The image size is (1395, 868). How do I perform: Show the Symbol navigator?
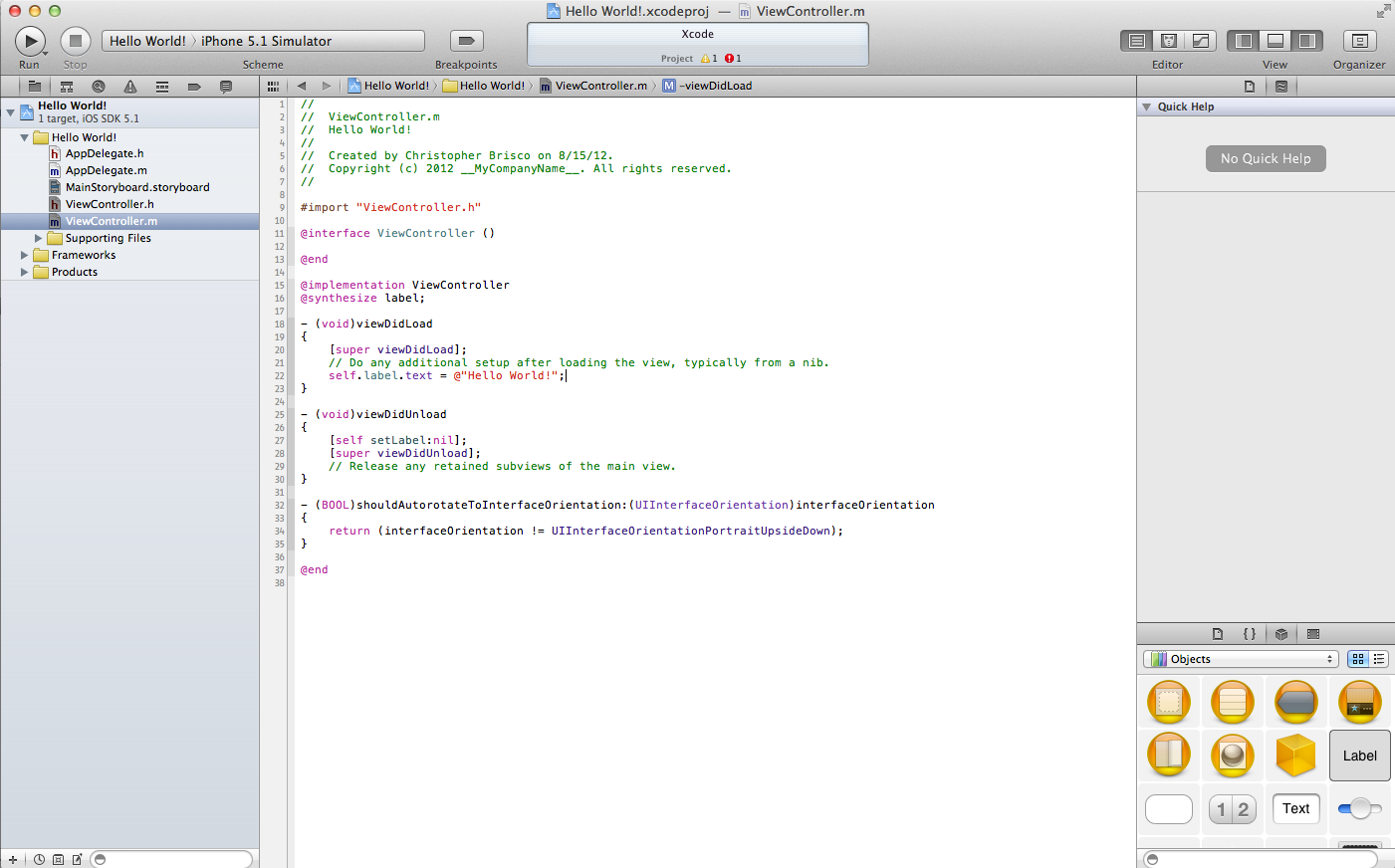tap(67, 87)
